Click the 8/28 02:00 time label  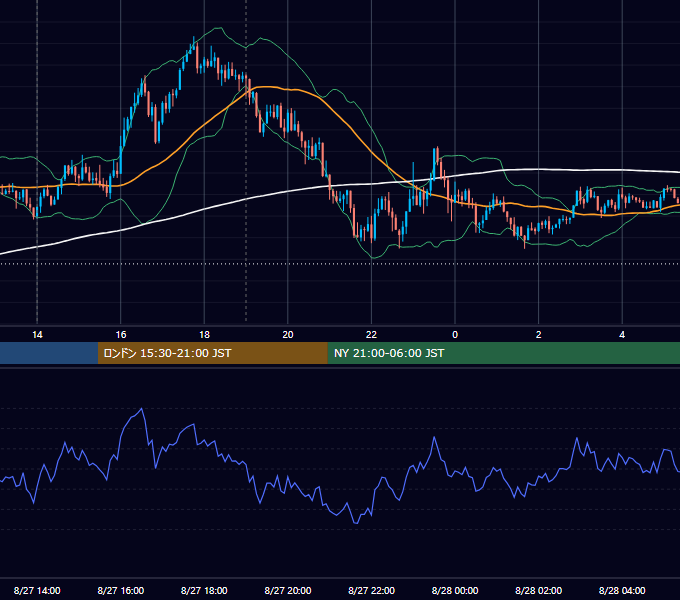tap(538, 590)
